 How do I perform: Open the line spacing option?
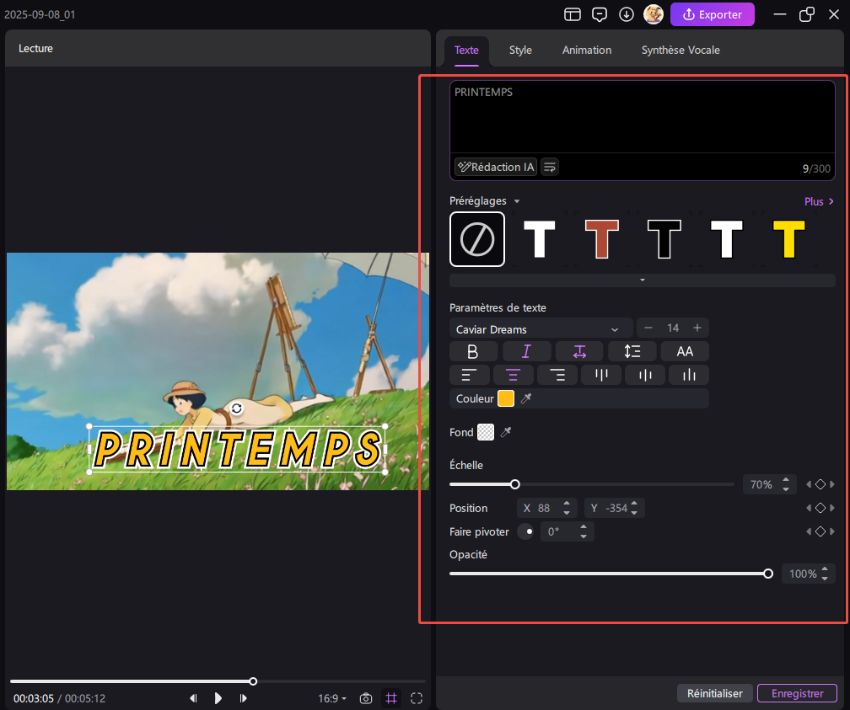point(632,352)
